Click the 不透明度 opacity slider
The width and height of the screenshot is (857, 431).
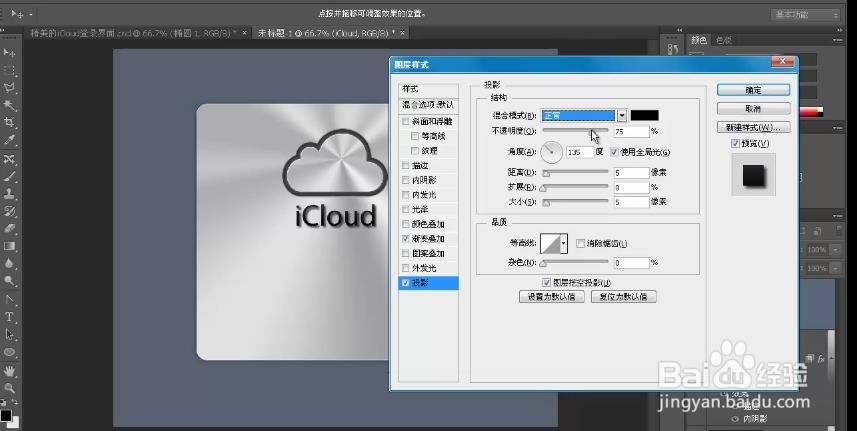[x=575, y=131]
